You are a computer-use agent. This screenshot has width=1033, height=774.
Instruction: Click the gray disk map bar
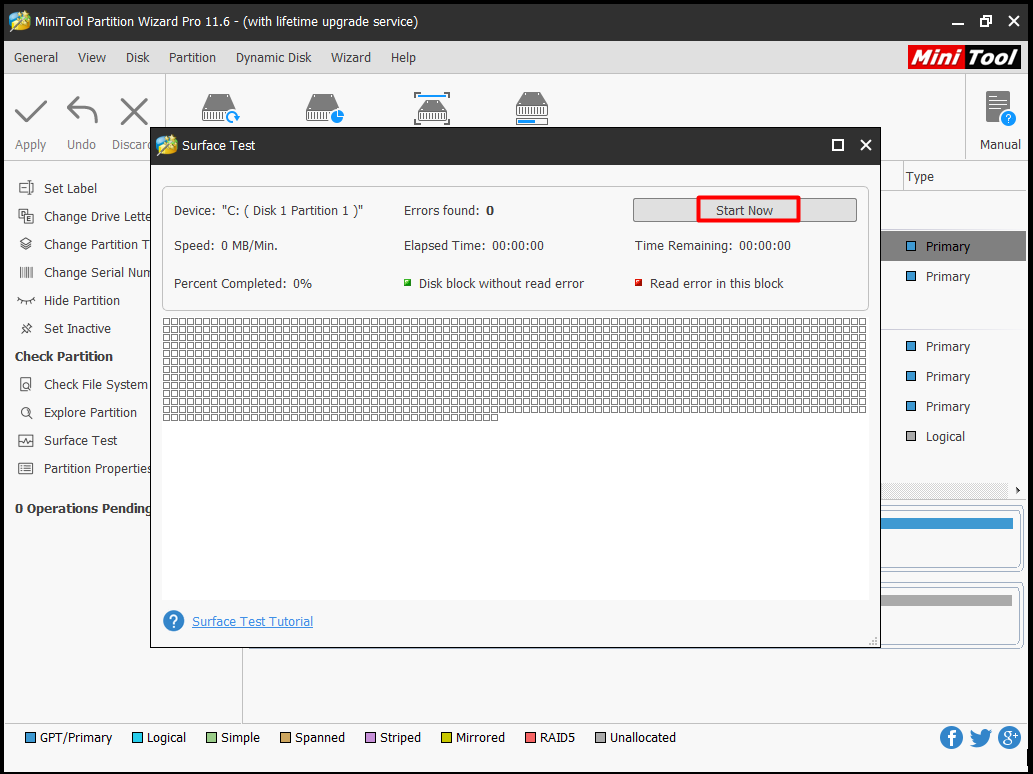pyautogui.click(x=947, y=601)
